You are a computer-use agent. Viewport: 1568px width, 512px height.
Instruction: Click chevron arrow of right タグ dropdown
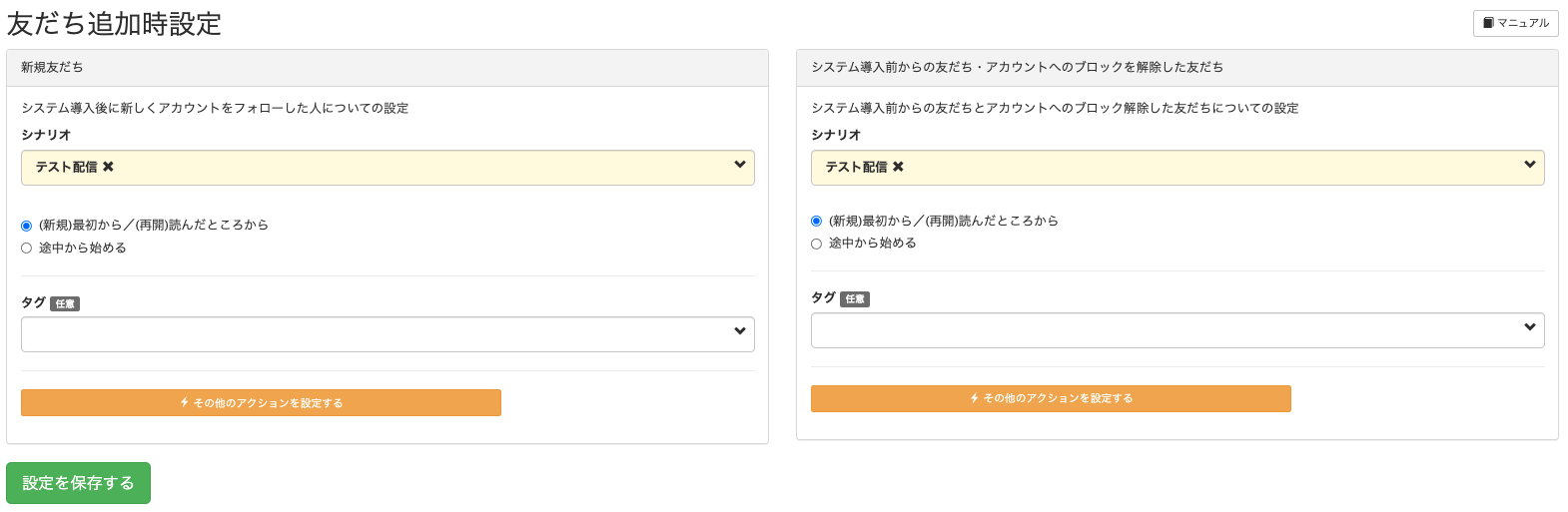click(x=1530, y=327)
